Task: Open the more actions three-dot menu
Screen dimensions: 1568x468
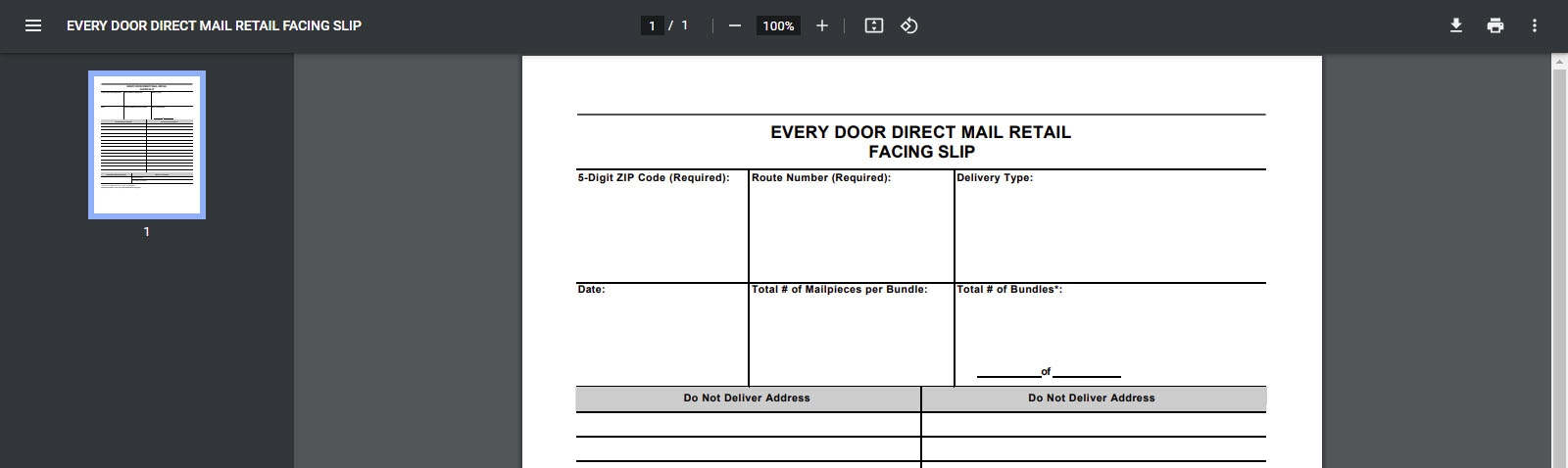Action: [1535, 25]
